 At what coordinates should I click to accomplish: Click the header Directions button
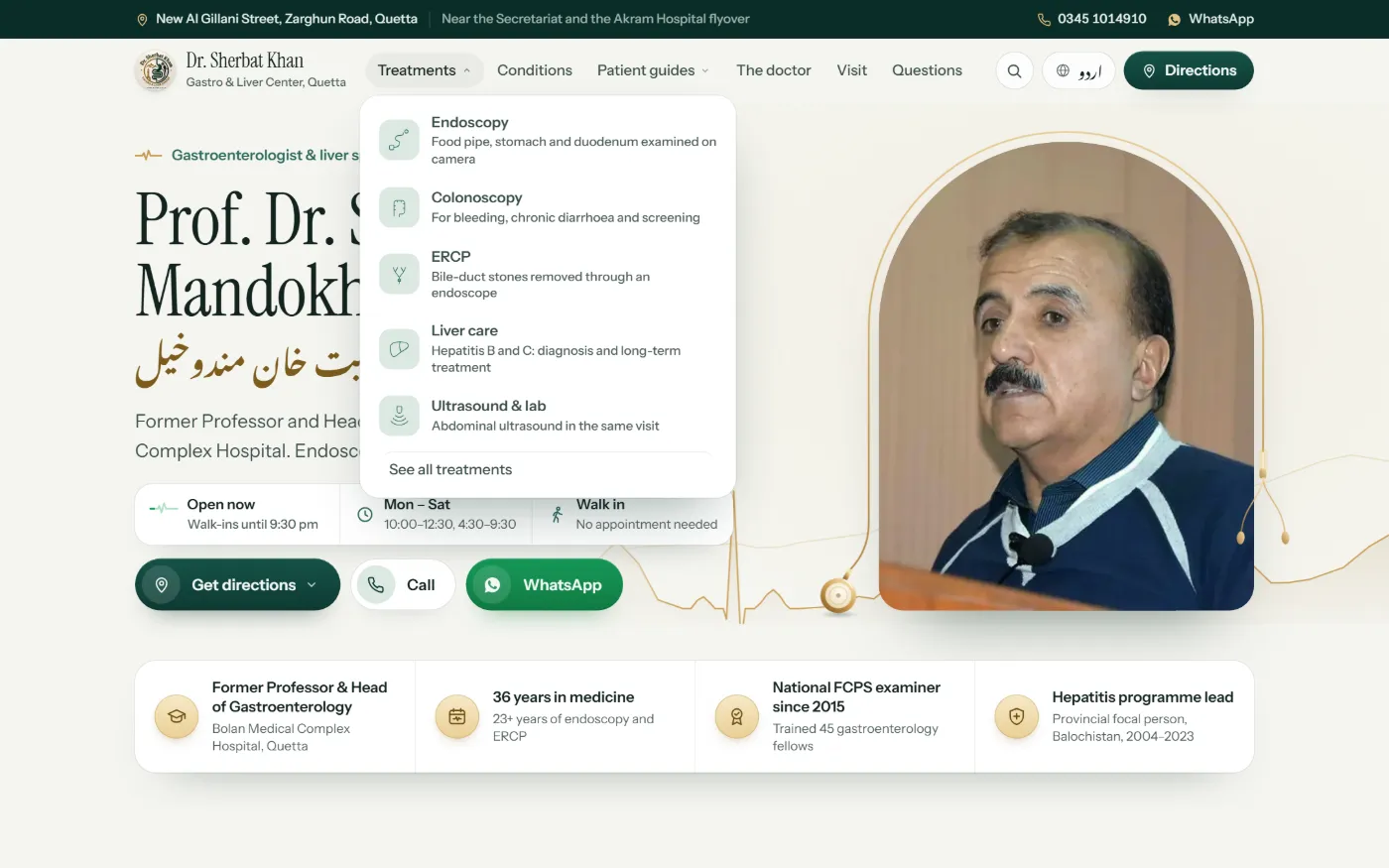coord(1189,70)
